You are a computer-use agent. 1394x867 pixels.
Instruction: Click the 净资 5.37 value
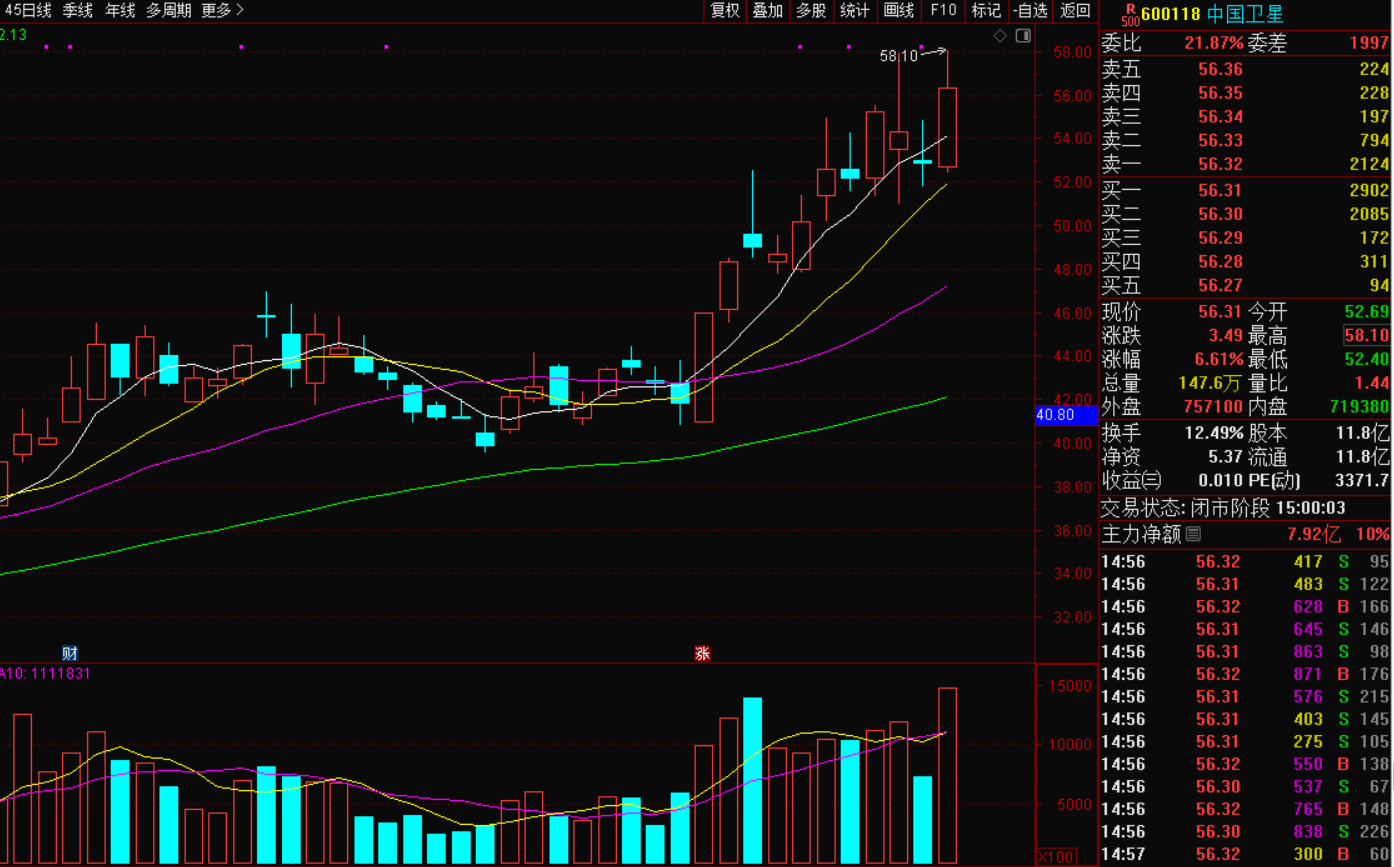pos(1224,458)
